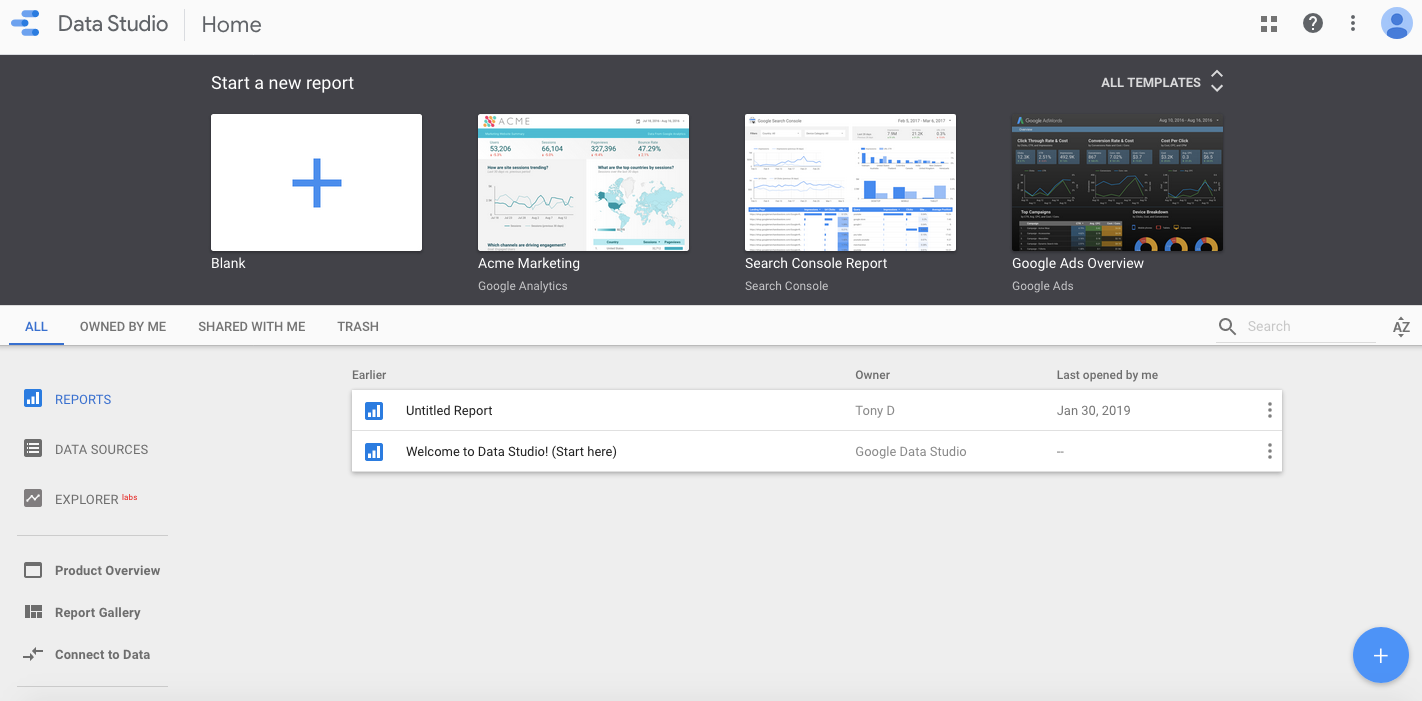Open more options for Welcome to Data Studio

1269,451
